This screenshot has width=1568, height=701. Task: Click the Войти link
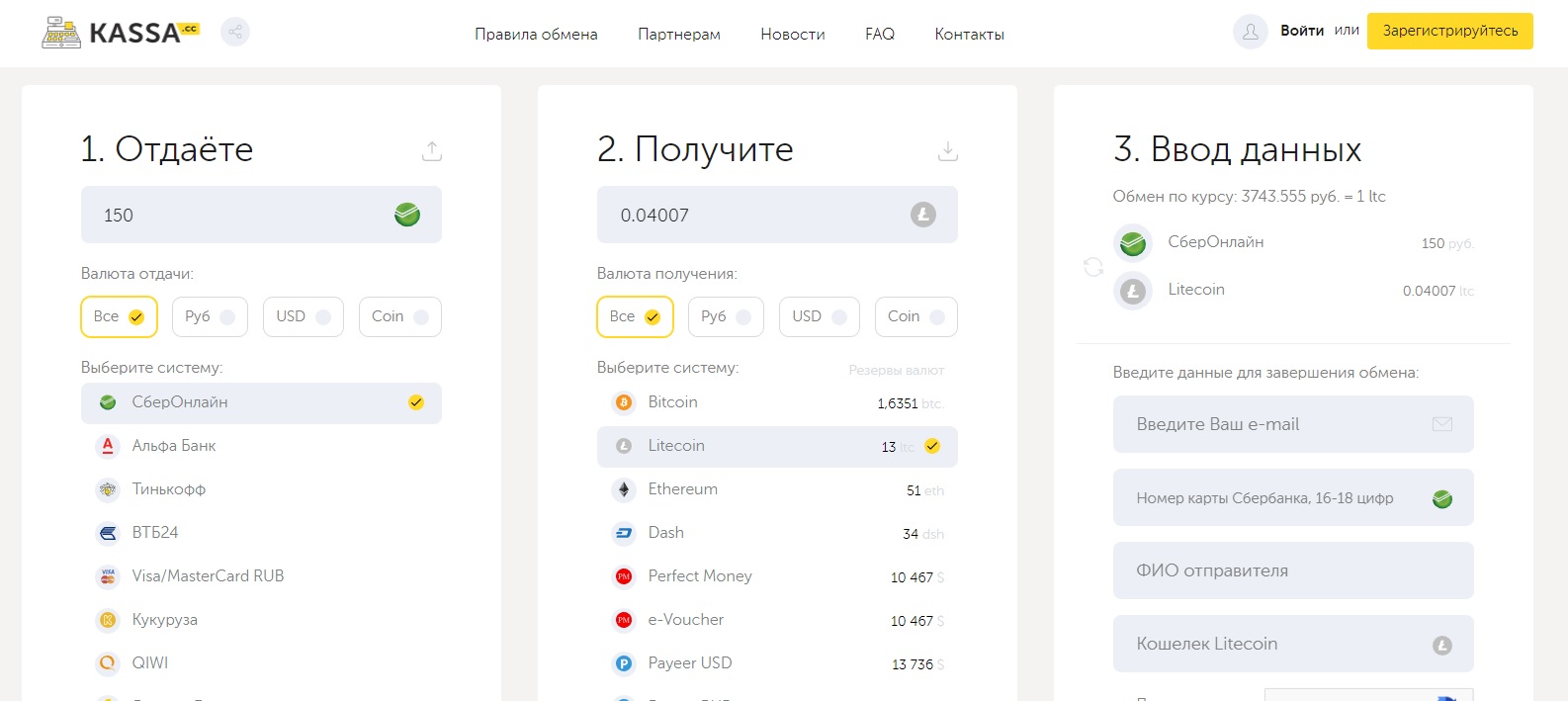click(1302, 31)
